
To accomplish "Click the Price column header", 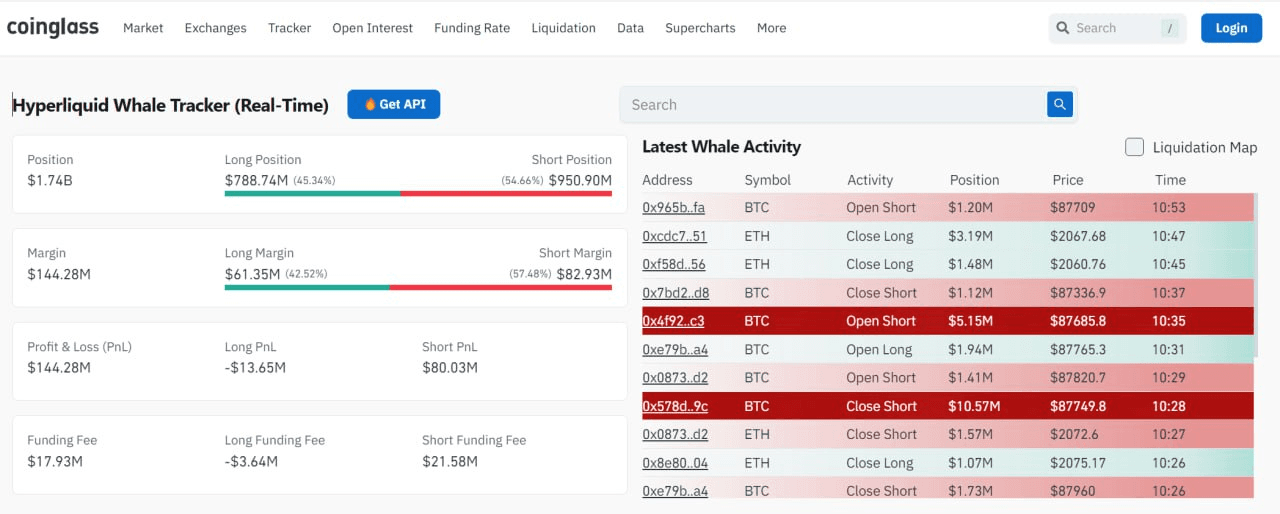I will tap(1067, 180).
